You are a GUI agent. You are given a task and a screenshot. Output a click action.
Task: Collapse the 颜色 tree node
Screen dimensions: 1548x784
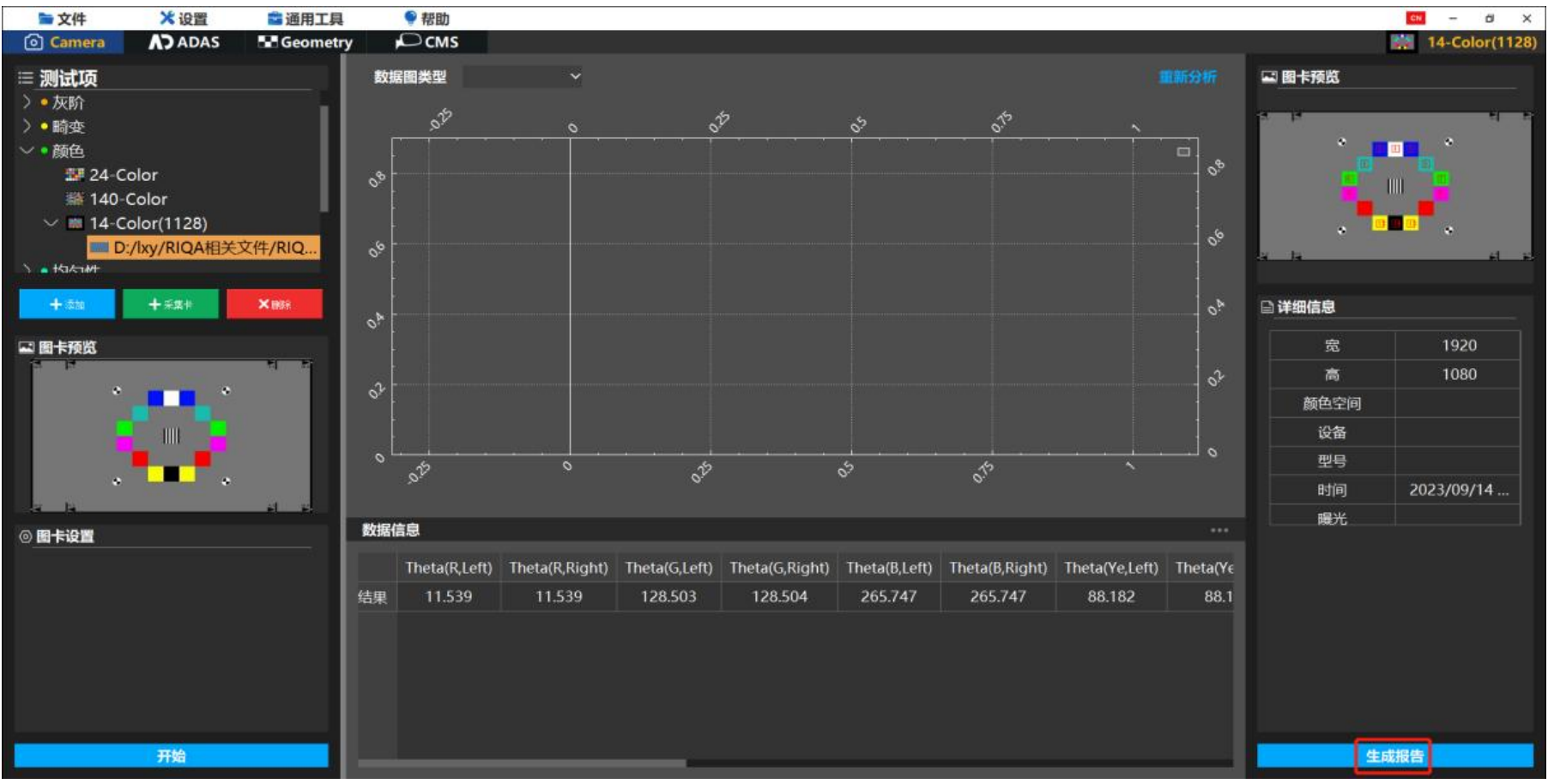click(27, 150)
